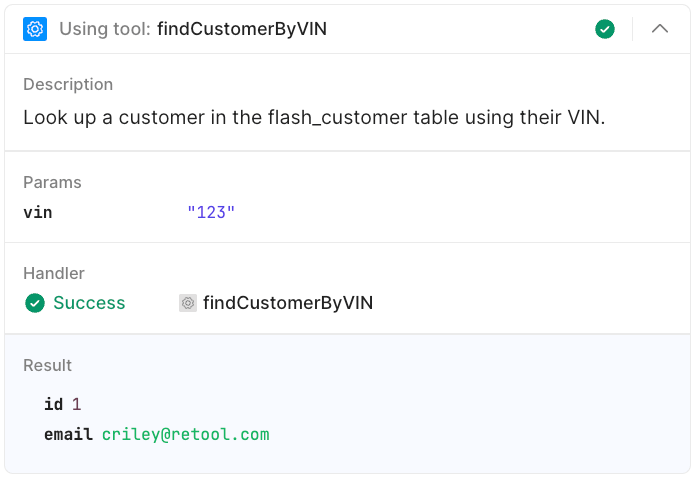Click the Success status label
The height and width of the screenshot is (480, 694).
click(x=89, y=303)
